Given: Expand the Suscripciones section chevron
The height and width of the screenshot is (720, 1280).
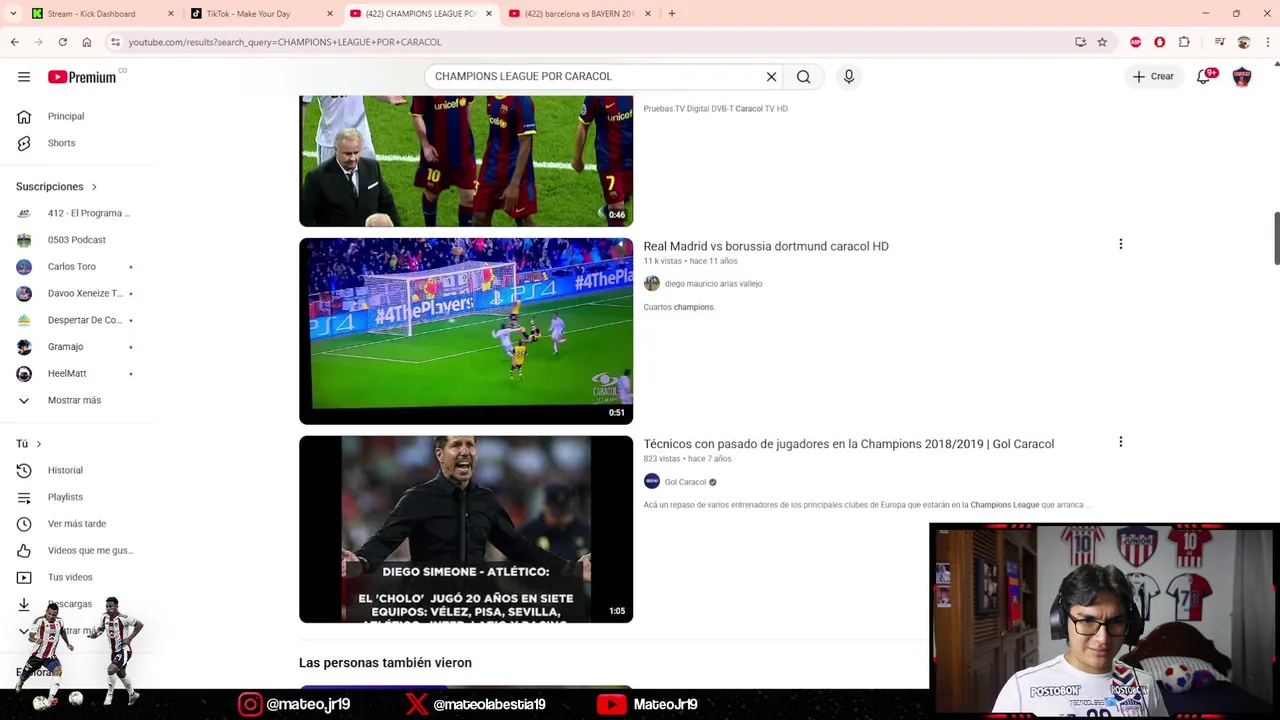Looking at the screenshot, I should click(x=94, y=187).
